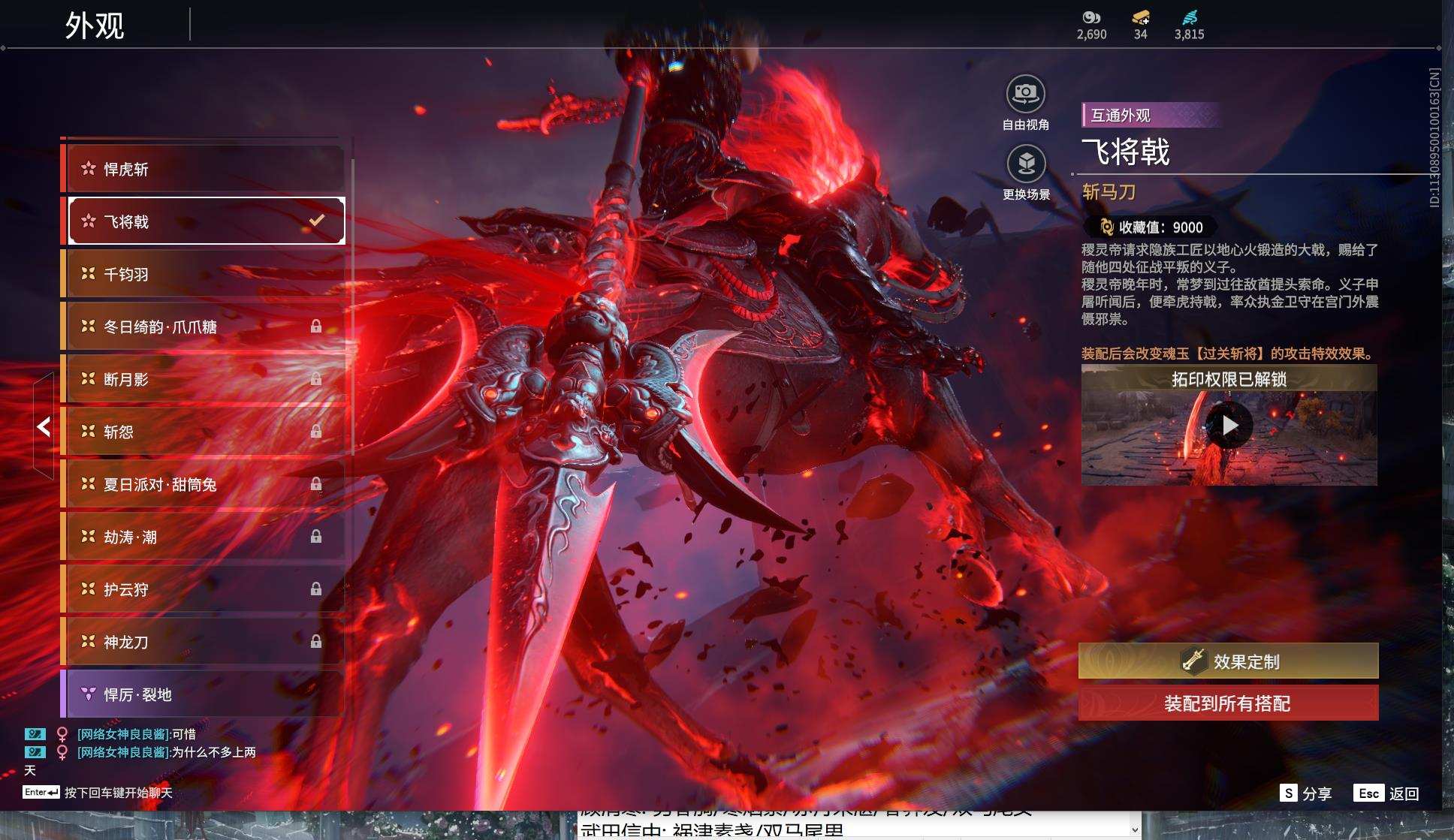This screenshot has height=840, width=1454.
Task: Click the 外观 page title
Action: point(95,26)
